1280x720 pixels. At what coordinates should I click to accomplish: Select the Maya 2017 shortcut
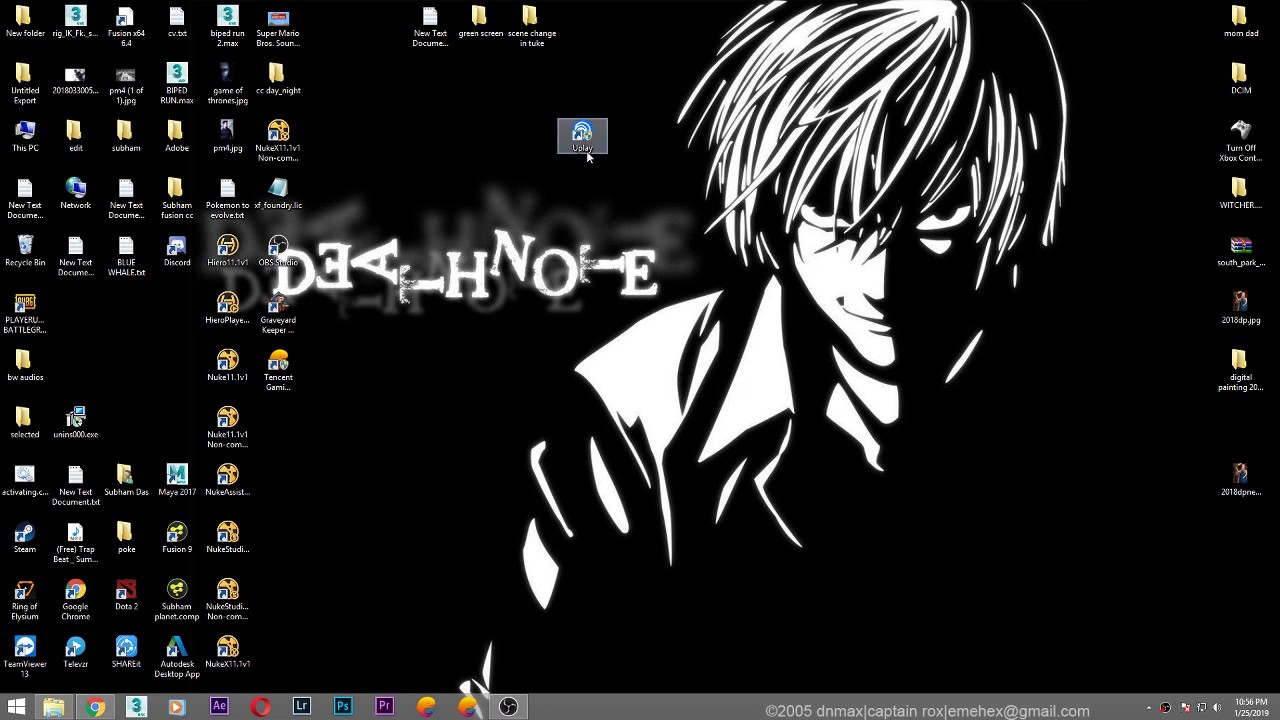[x=177, y=480]
